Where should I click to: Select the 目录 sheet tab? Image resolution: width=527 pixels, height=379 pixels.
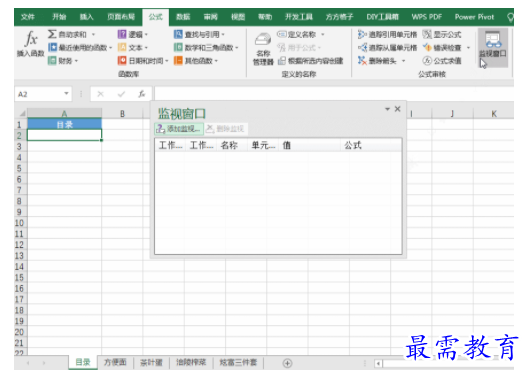[83, 362]
